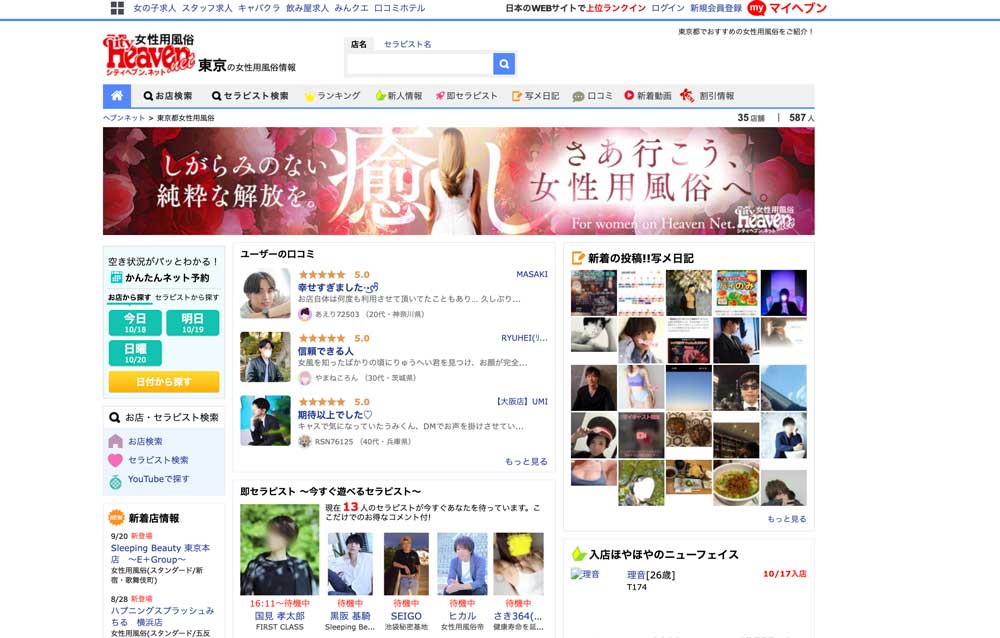Click the main rose banner image

(458, 181)
